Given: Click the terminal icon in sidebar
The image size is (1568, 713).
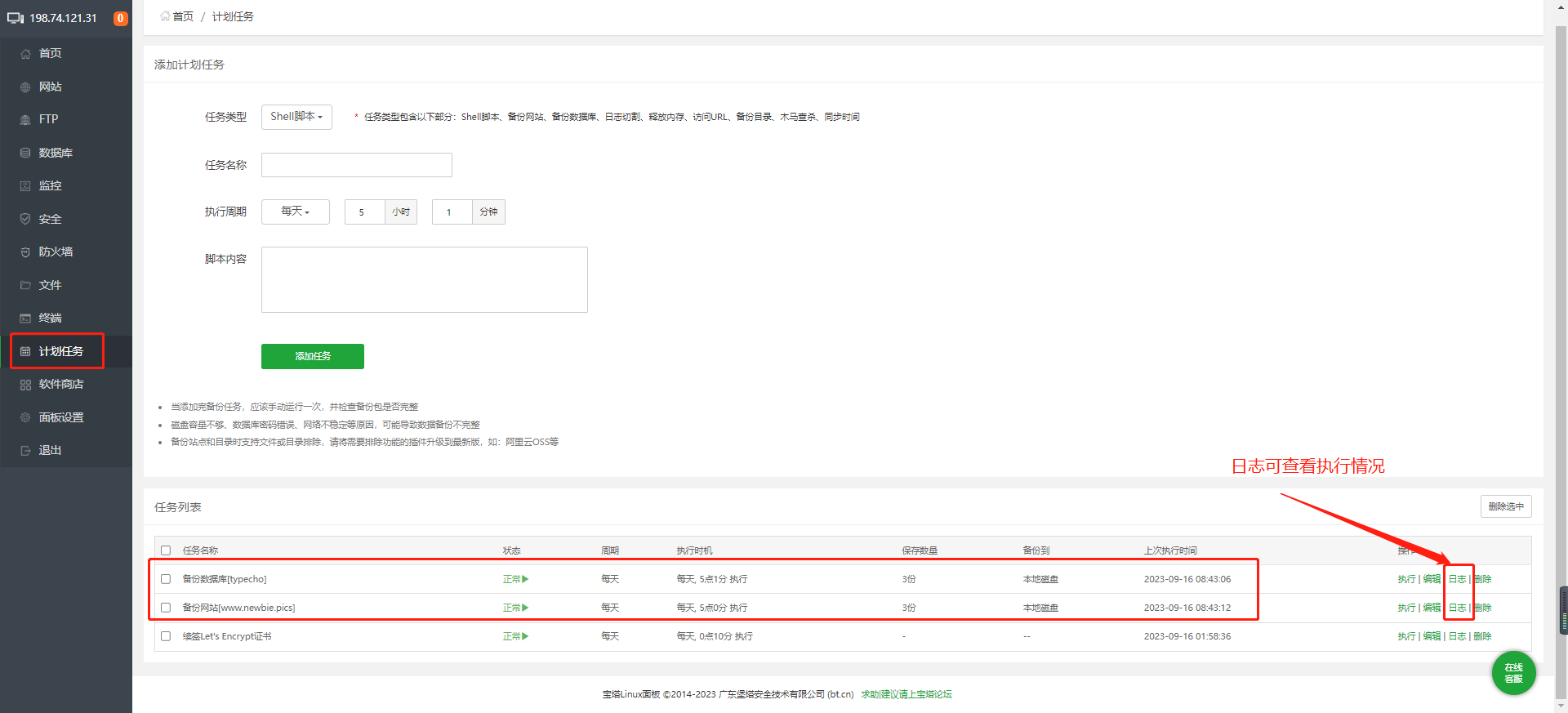Looking at the screenshot, I should coord(25,319).
